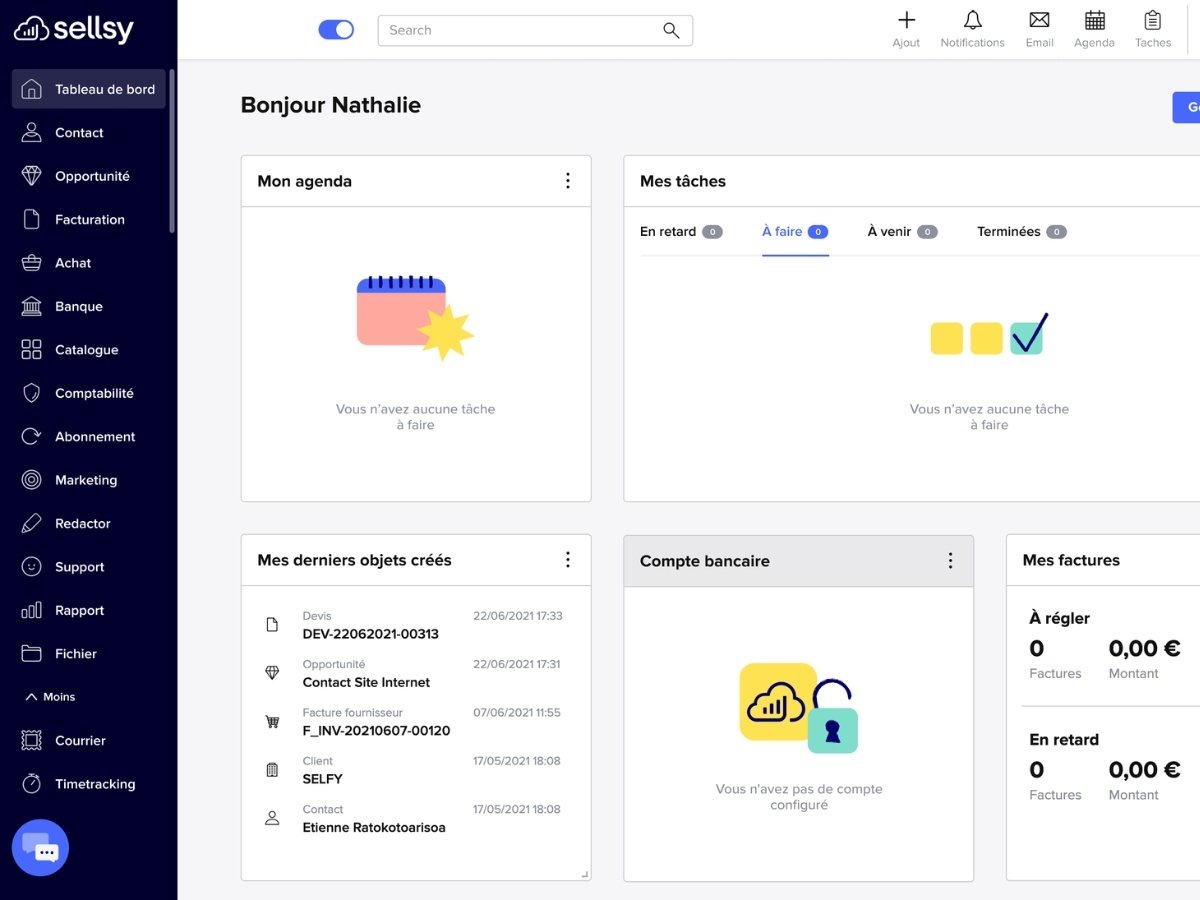Collapse sidebar with Moins chevron
The image size is (1200, 900).
pos(50,697)
